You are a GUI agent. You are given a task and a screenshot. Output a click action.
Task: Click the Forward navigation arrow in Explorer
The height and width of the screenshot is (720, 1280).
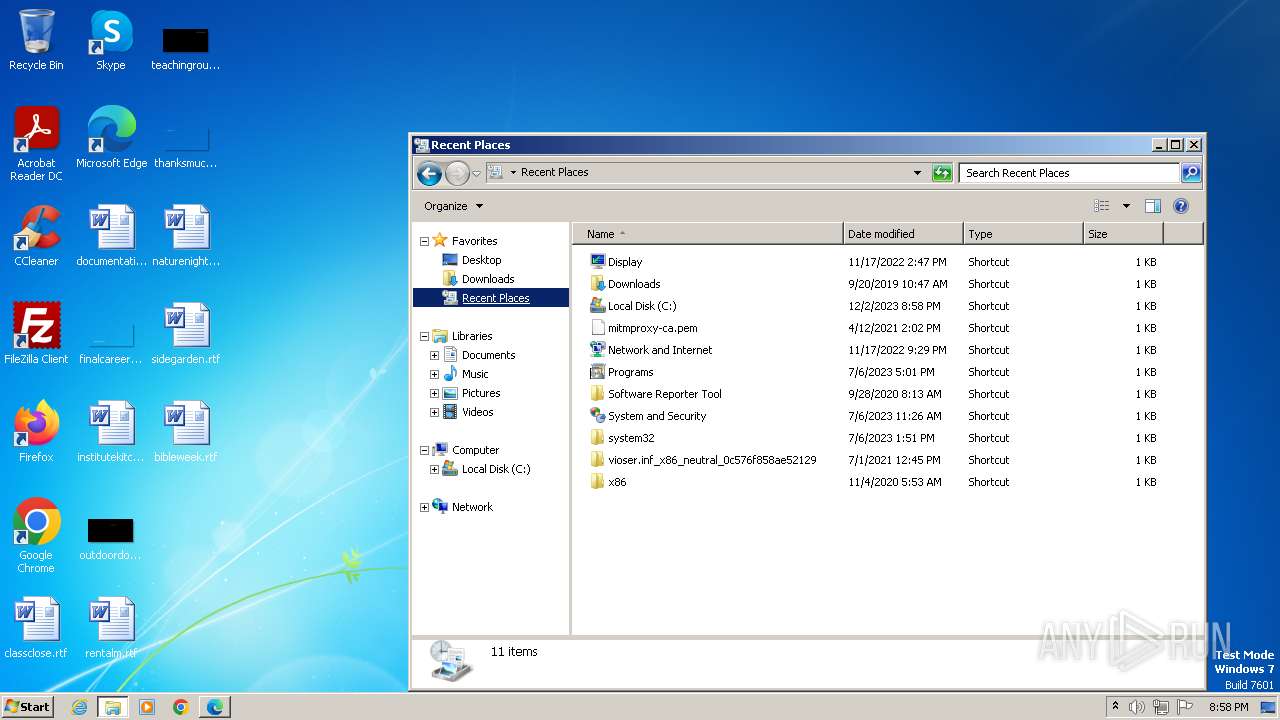click(457, 173)
